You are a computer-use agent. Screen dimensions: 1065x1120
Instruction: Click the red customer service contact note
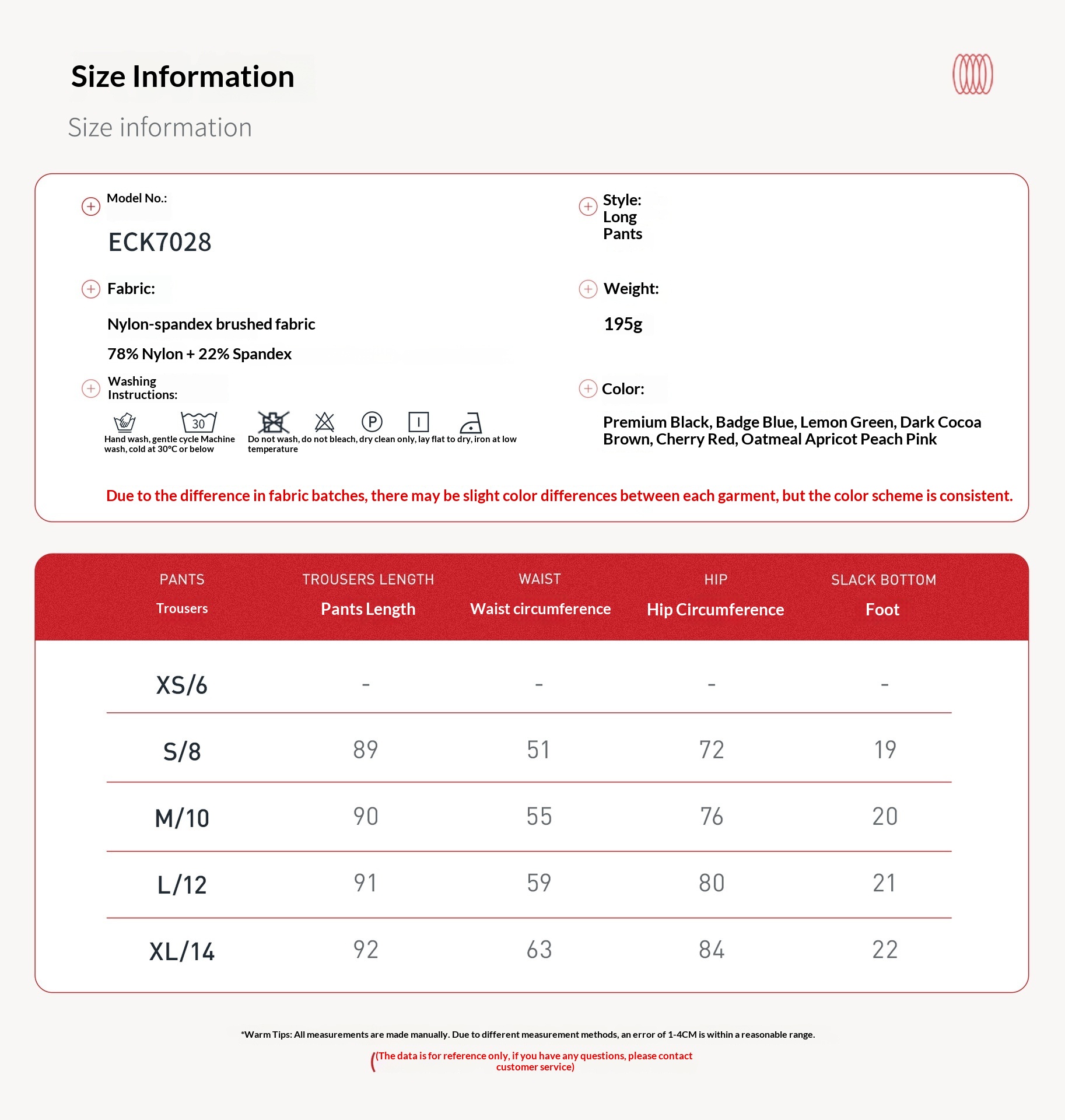click(534, 1061)
